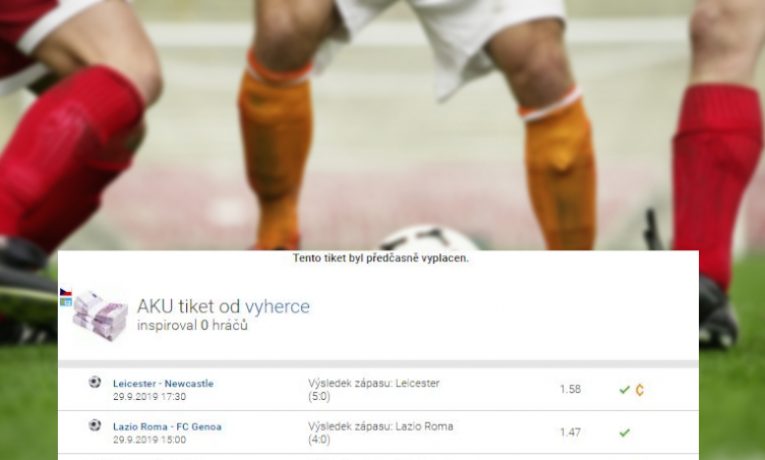The image size is (765, 460).
Task: Click the 29.9.2019 15:00 match date
Action: 149,440
